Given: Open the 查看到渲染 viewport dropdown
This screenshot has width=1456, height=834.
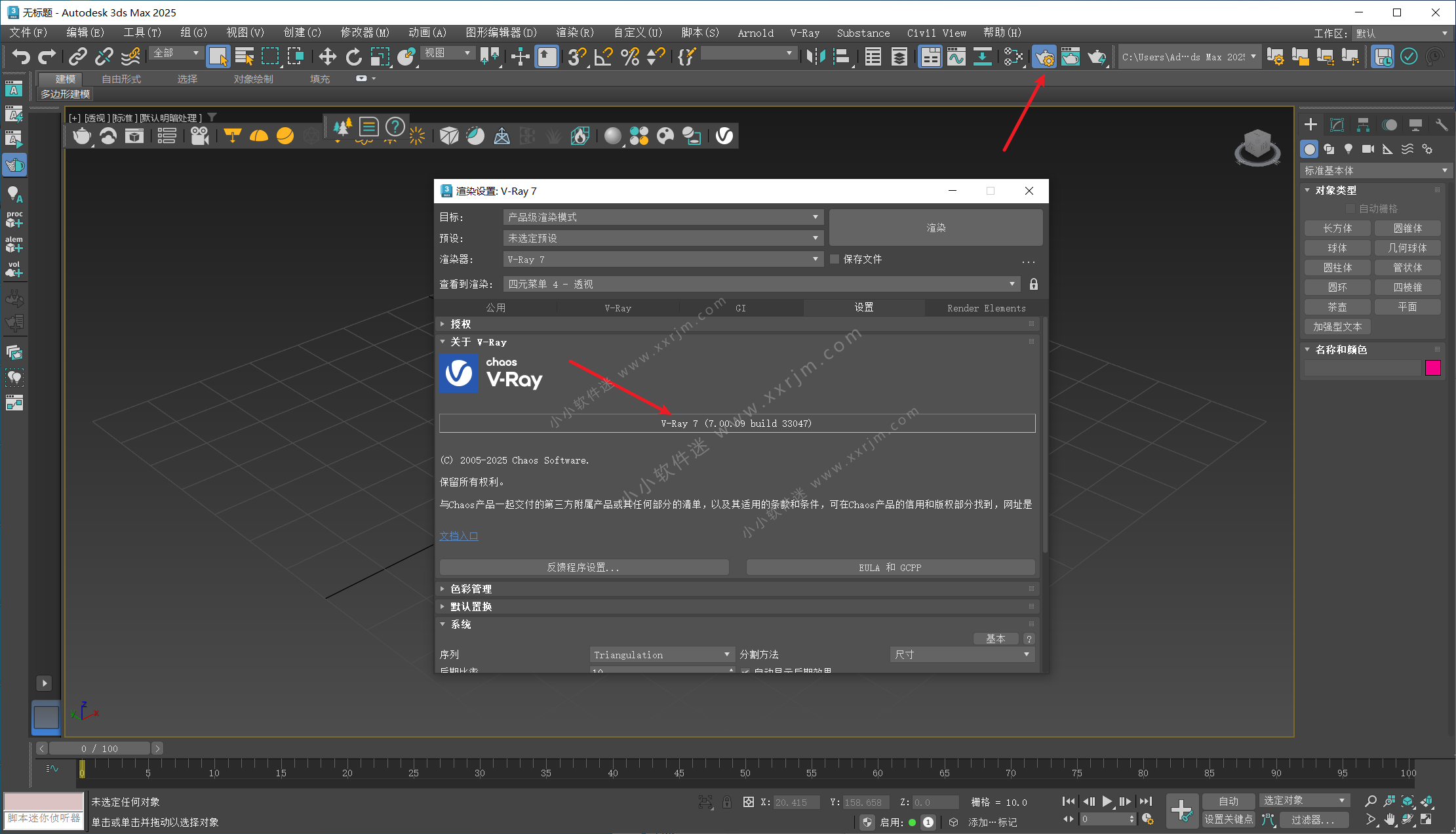Looking at the screenshot, I should point(761,284).
